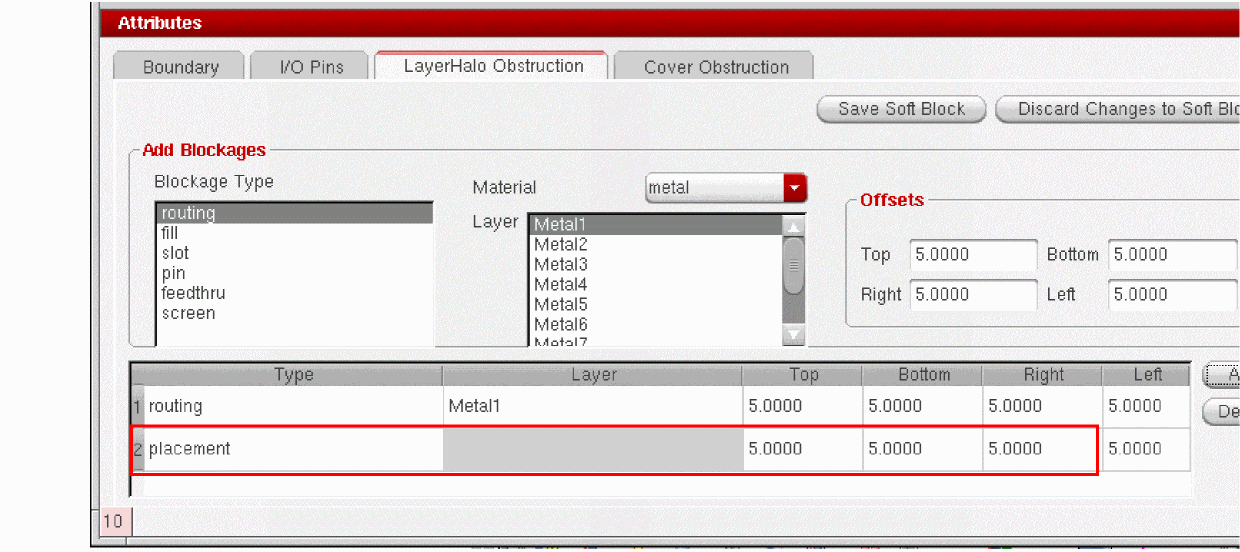The height and width of the screenshot is (552, 1240).
Task: Open the Cover Obstruction tab
Action: tap(715, 67)
